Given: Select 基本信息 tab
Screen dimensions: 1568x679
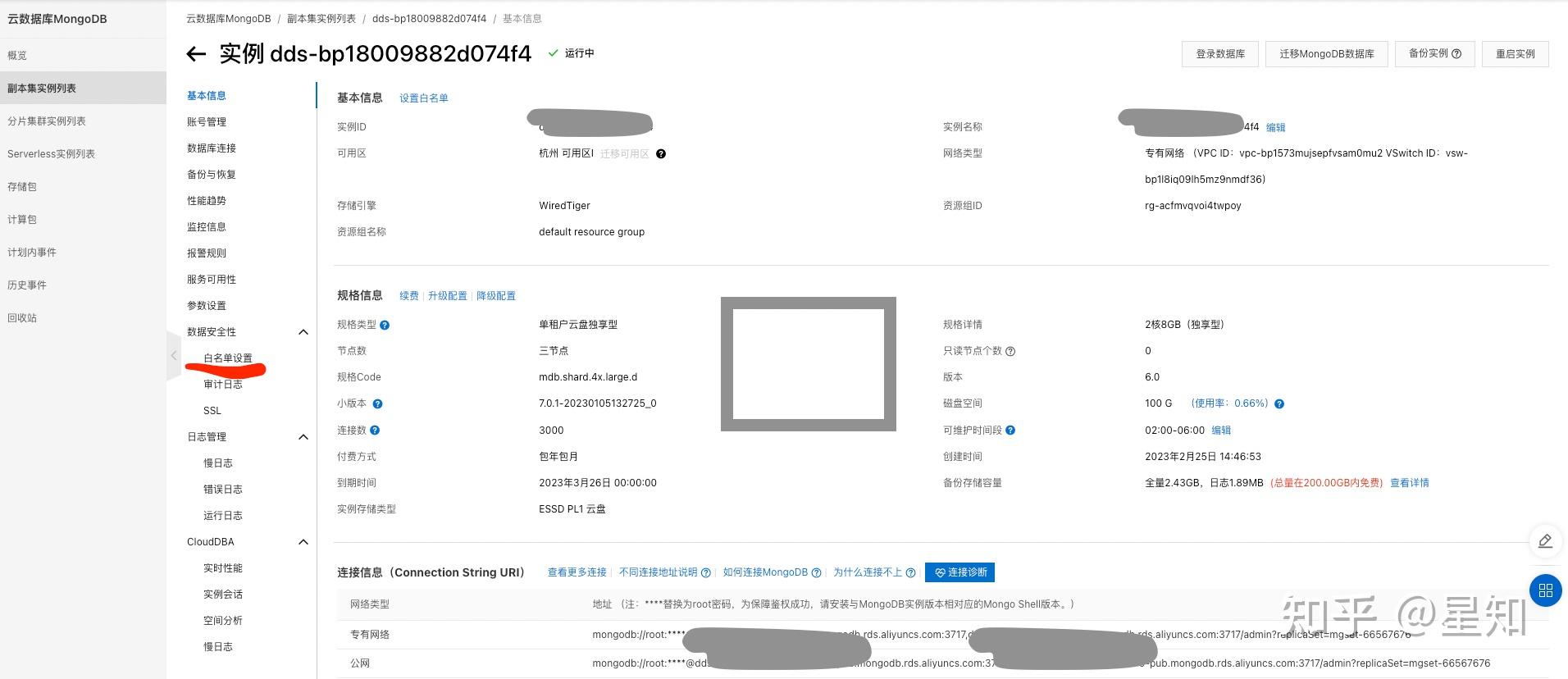Looking at the screenshot, I should 207,96.
